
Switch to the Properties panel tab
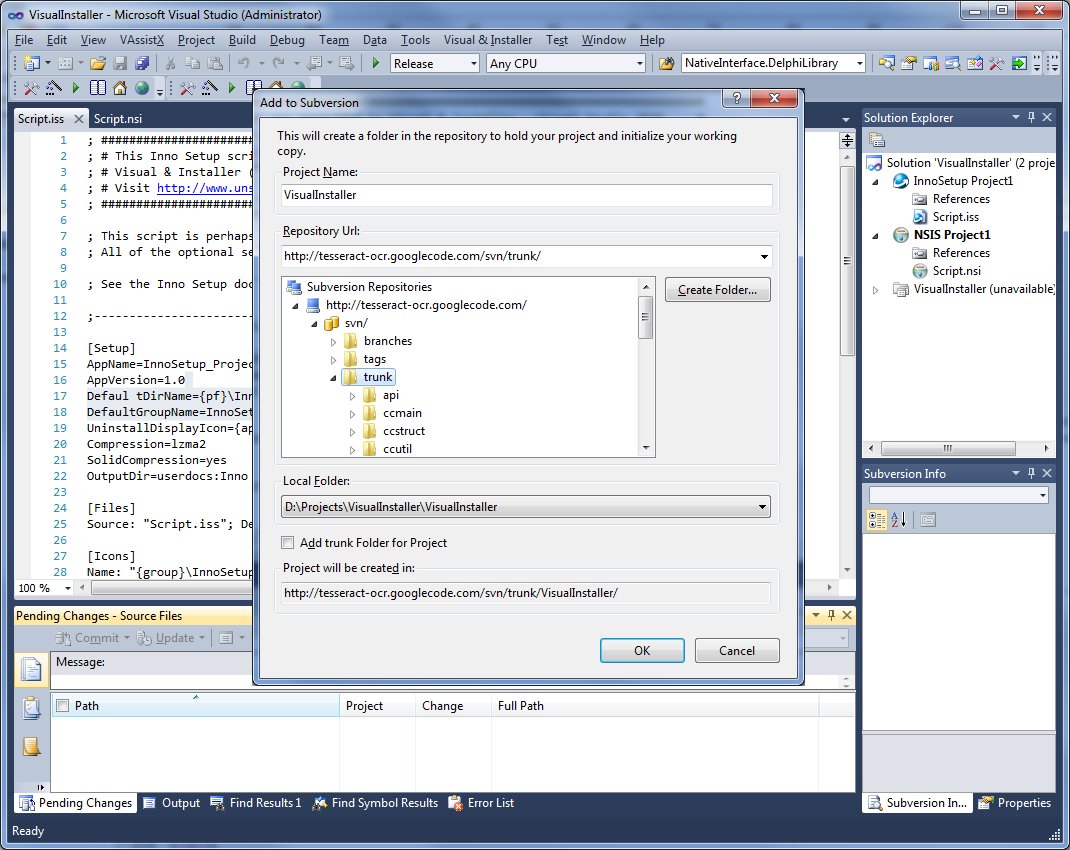click(1015, 803)
